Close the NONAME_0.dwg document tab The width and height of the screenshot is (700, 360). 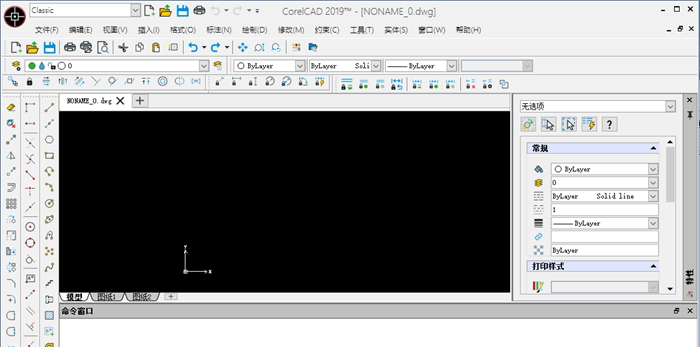click(x=120, y=101)
